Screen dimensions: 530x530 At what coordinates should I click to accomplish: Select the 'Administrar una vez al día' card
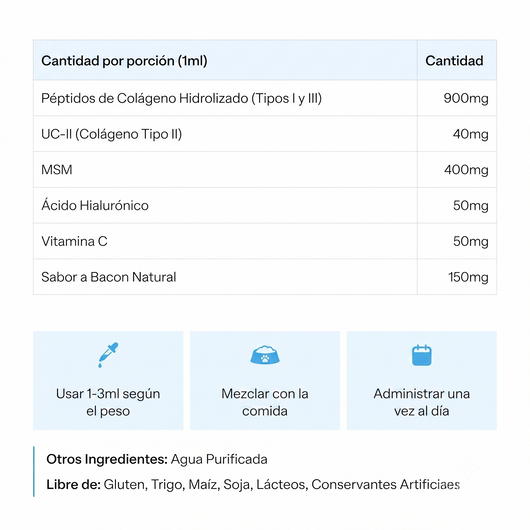coord(422,380)
